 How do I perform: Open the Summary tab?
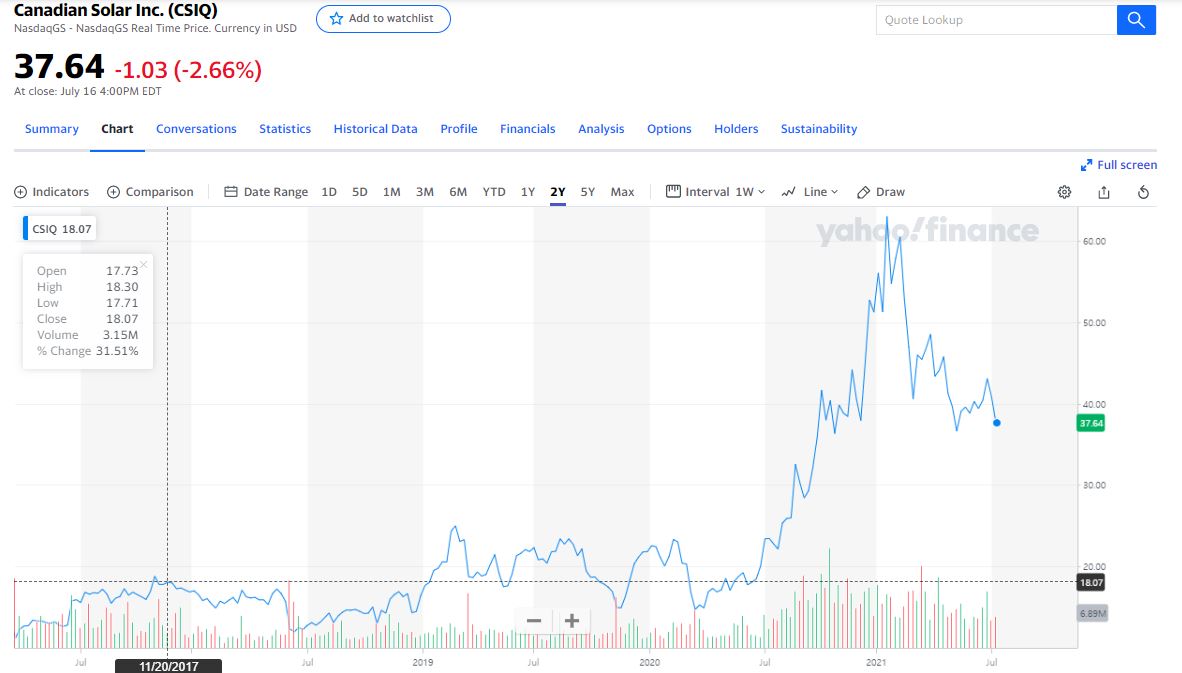tap(51, 129)
